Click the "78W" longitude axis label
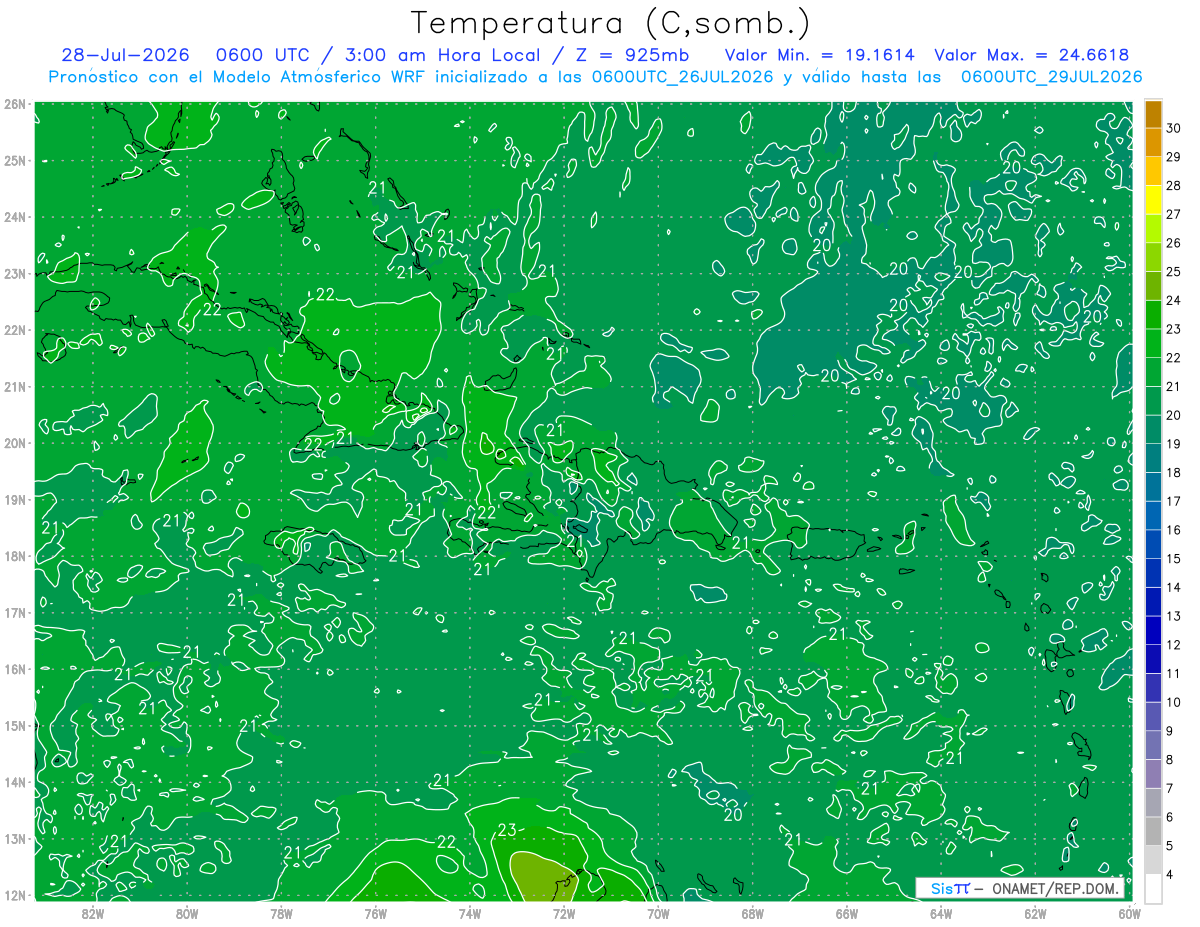 click(281, 913)
